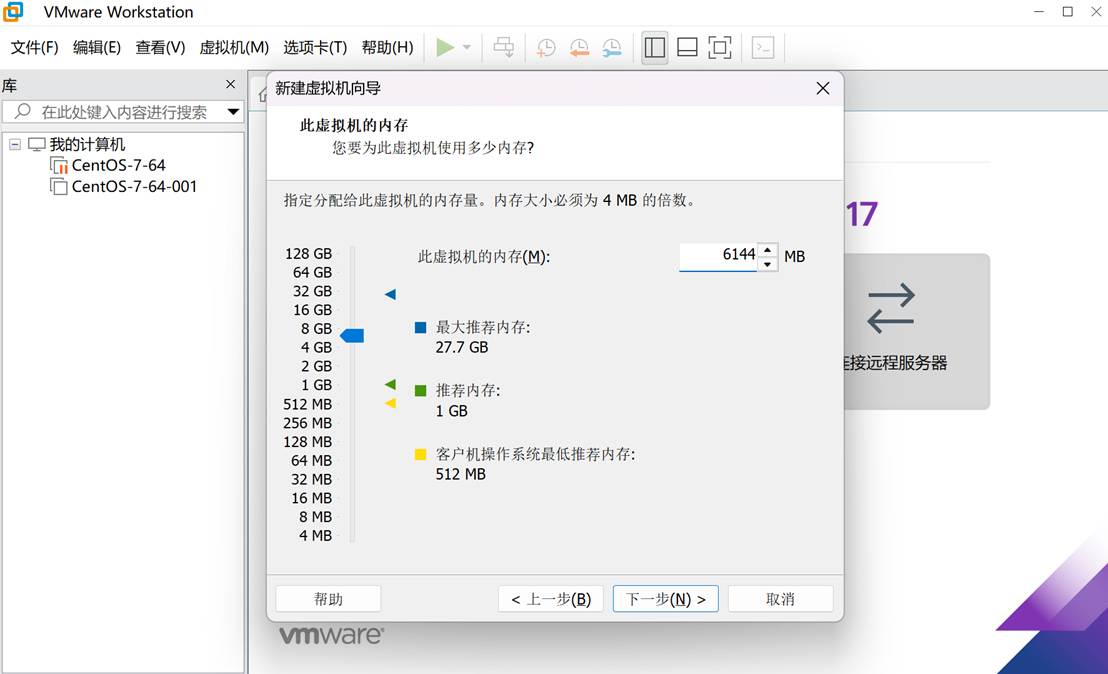This screenshot has width=1108, height=674.
Task: Toggle the library sidebar view icon
Action: [655, 48]
